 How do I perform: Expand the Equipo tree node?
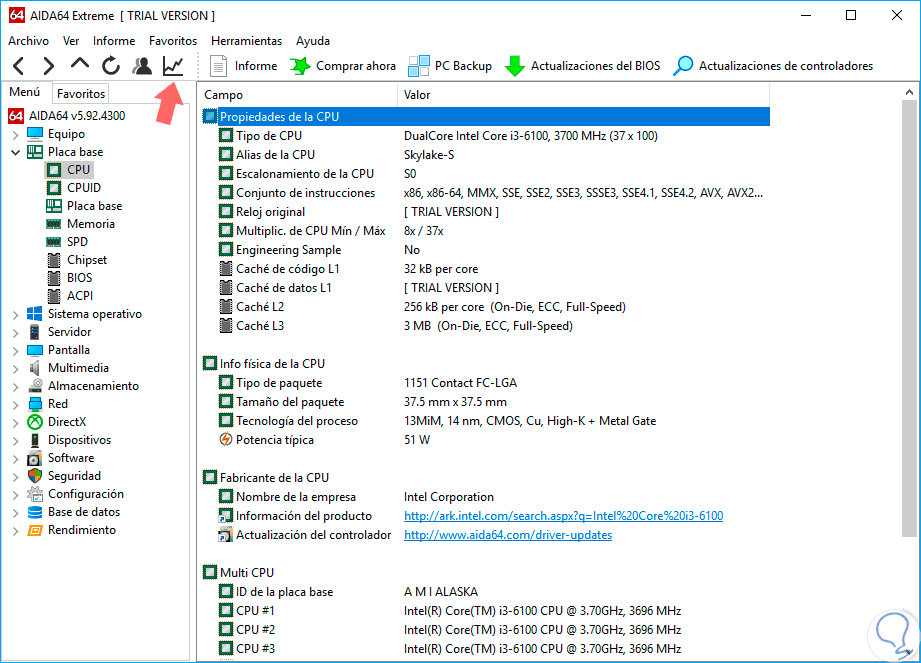click(15, 135)
